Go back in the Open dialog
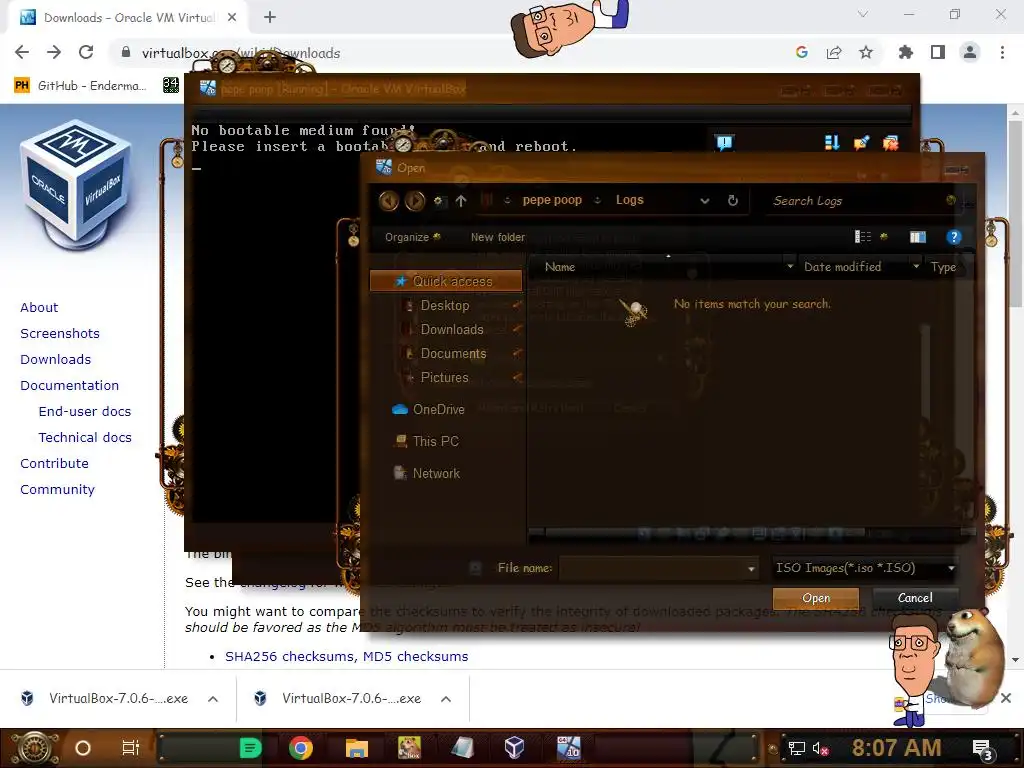The width and height of the screenshot is (1024, 768). (389, 200)
